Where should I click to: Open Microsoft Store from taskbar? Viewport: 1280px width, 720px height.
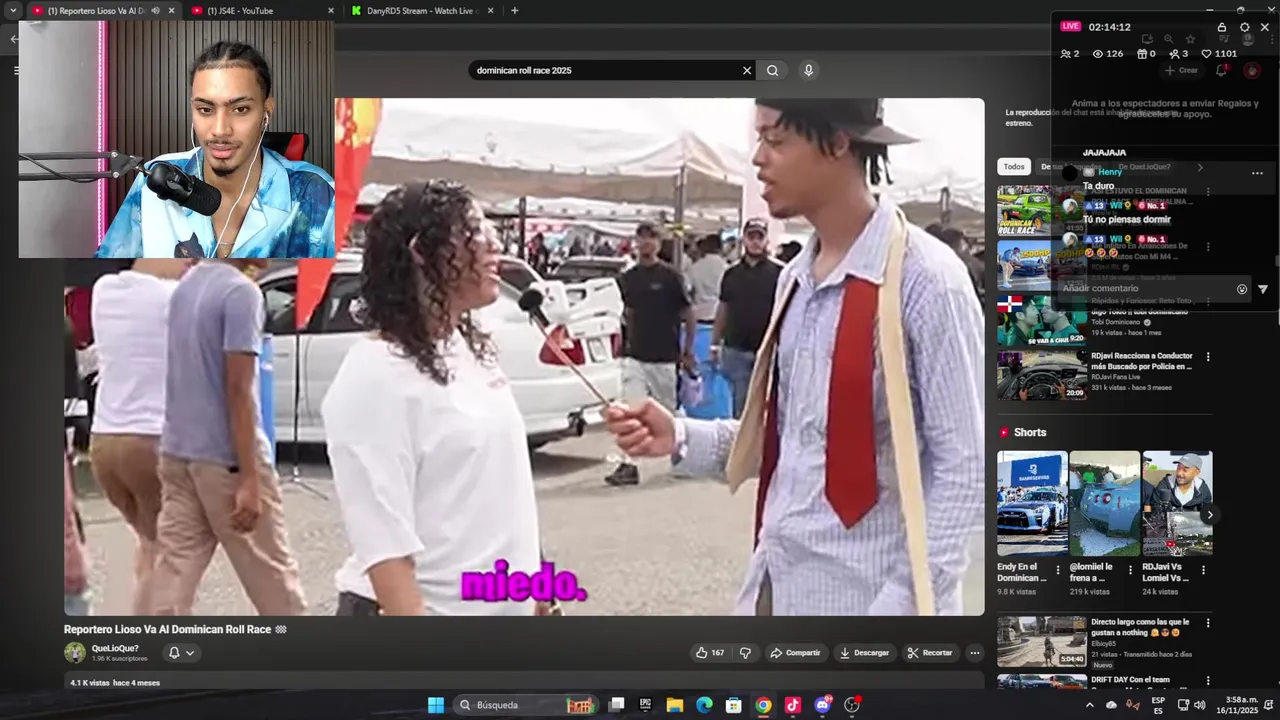pos(733,705)
